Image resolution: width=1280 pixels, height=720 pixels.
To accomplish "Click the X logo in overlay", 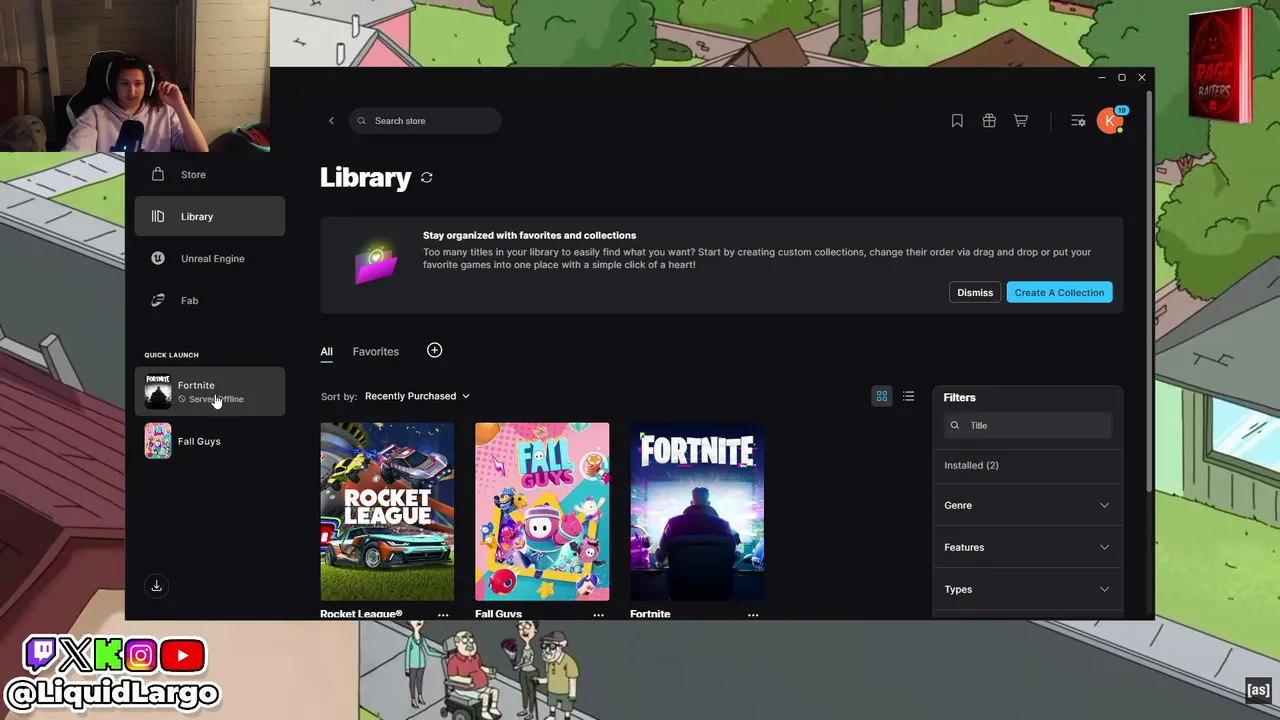I will 76,656.
